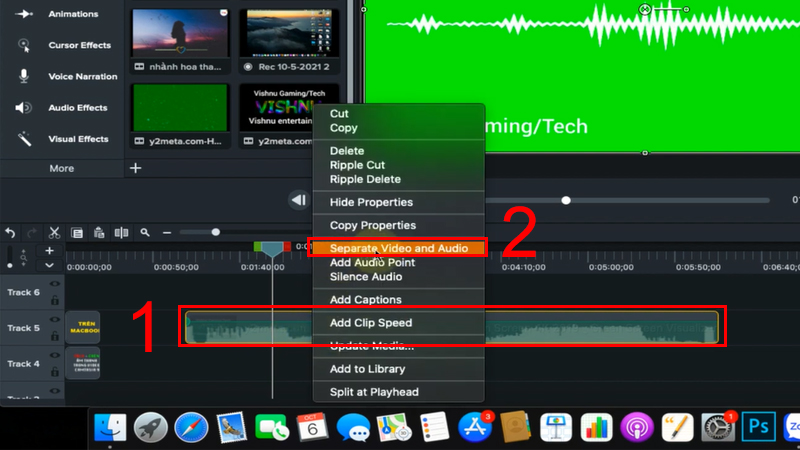Open Calendar from the dock
This screenshot has height=450, width=800.
pyautogui.click(x=312, y=427)
